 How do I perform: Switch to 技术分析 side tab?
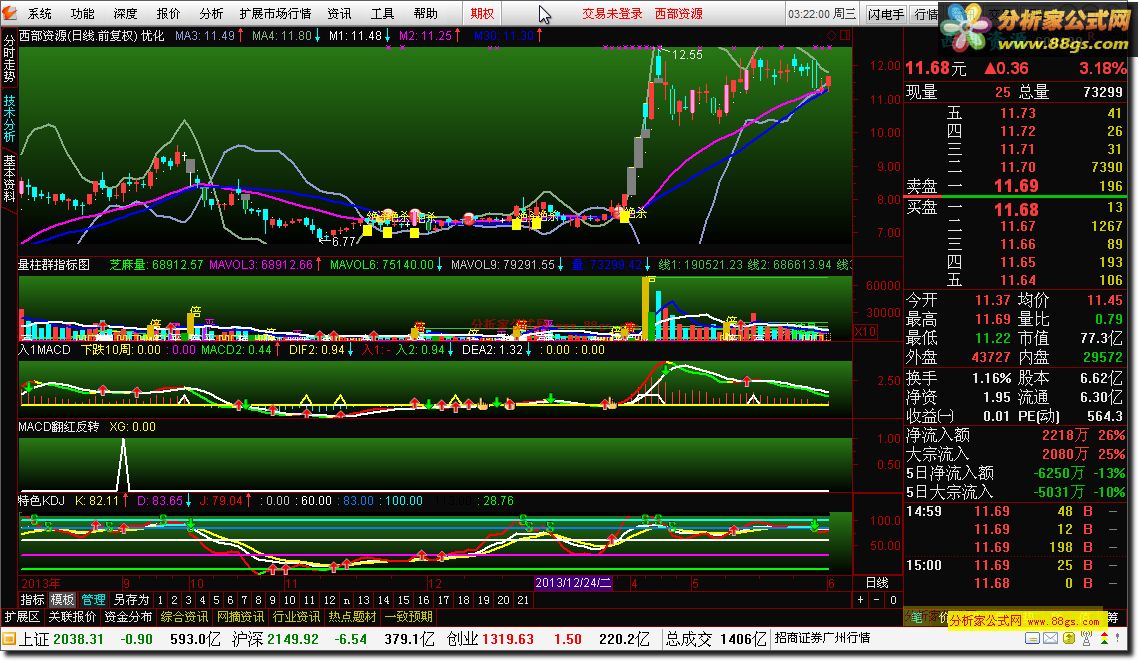(x=9, y=118)
